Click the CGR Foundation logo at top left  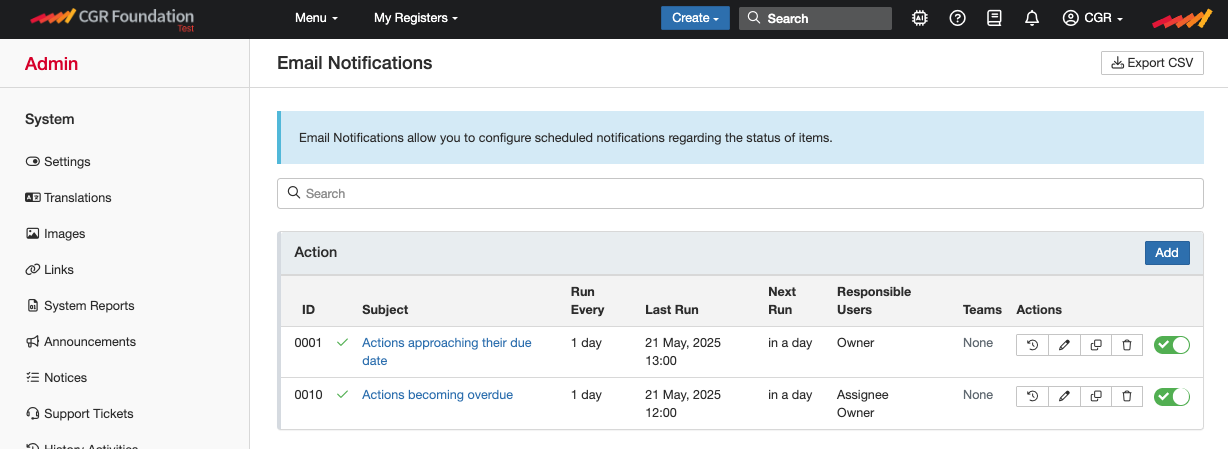pos(111,18)
